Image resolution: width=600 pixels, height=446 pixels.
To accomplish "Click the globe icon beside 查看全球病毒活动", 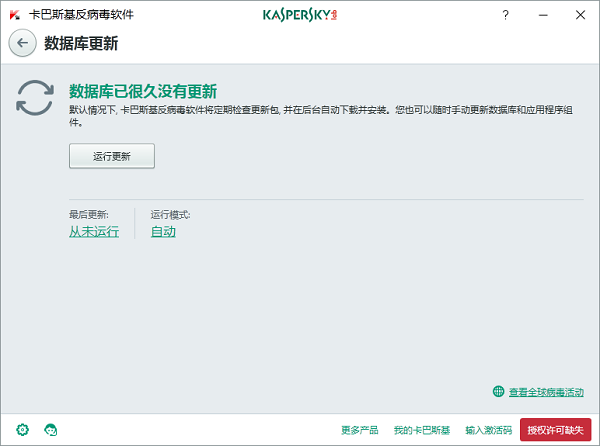I will pyautogui.click(x=498, y=391).
